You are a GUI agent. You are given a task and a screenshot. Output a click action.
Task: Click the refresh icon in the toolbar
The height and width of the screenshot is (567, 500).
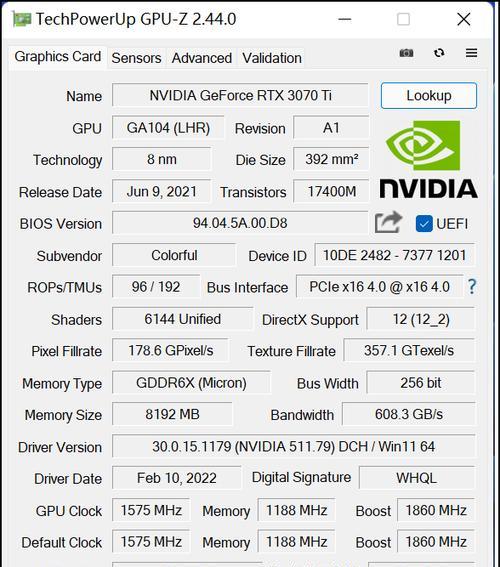[x=439, y=53]
